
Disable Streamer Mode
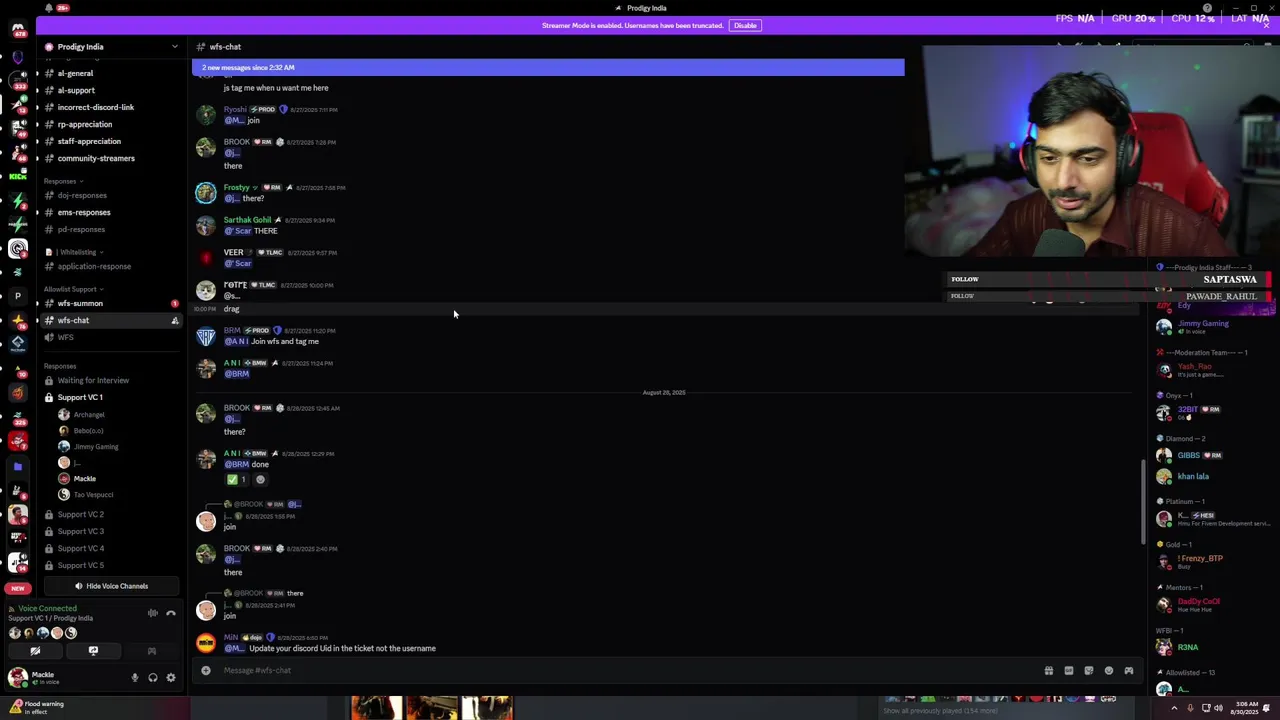point(745,25)
